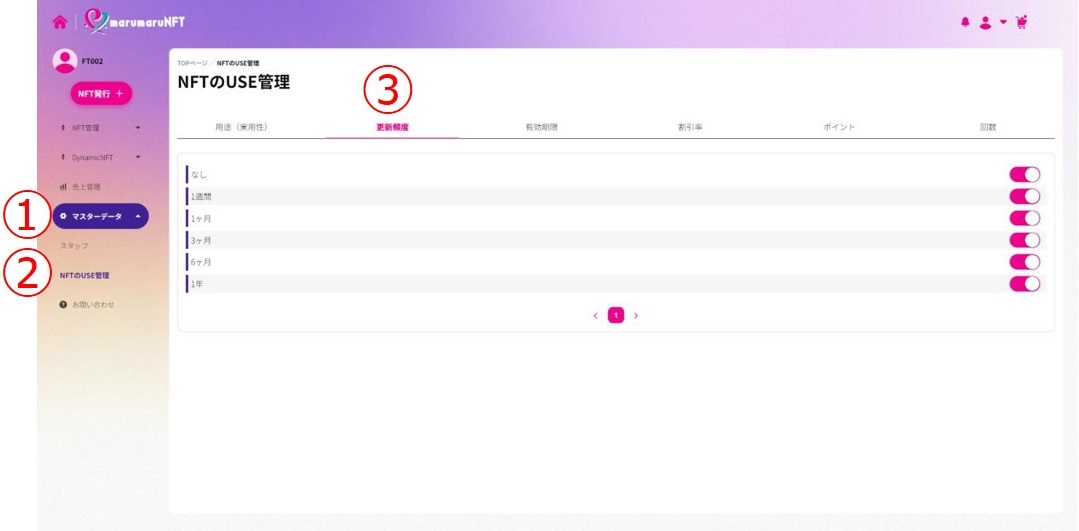Open the user account icon in header

click(x=985, y=22)
